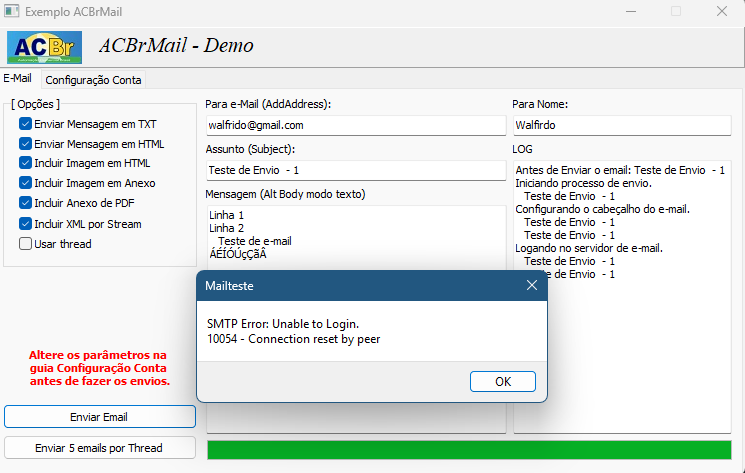Click the 'ACBrMail - Demo' heading
The image size is (745, 473).
[x=176, y=46]
